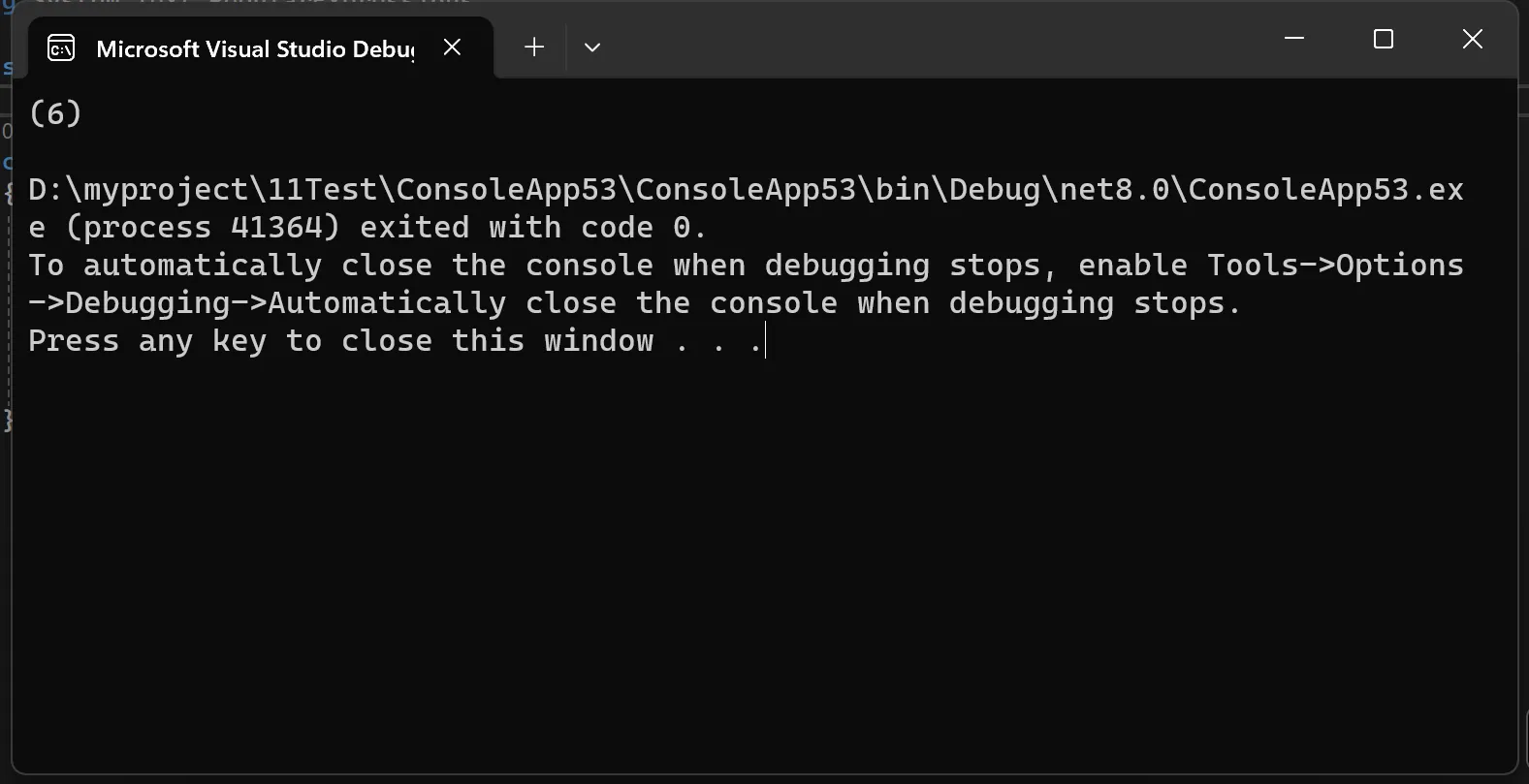
Task: Click the word "enable" in the console message
Action: click(1132, 265)
